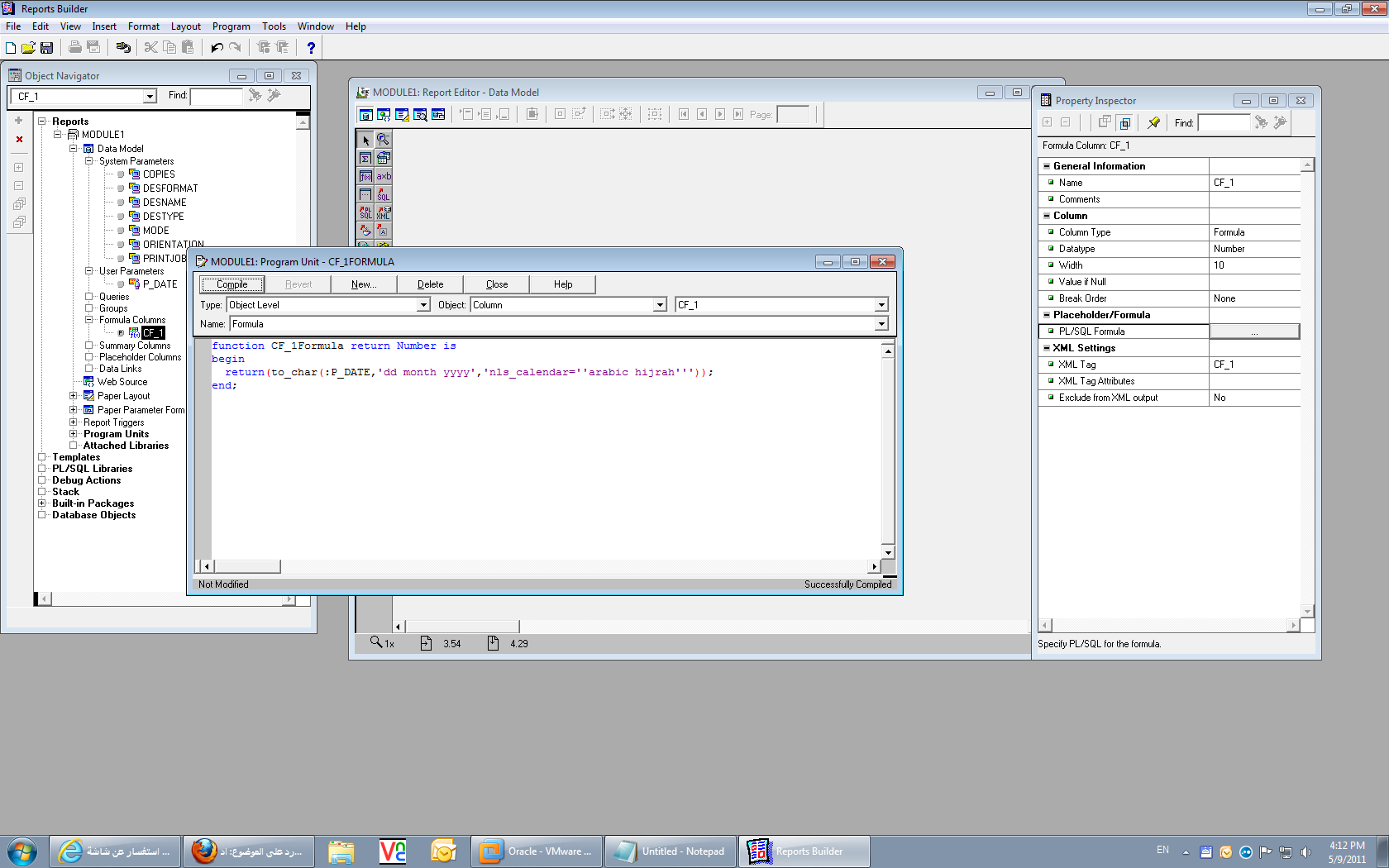Image resolution: width=1389 pixels, height=868 pixels.
Task: Pick the Formula Column f(x) tool
Action: point(365,176)
